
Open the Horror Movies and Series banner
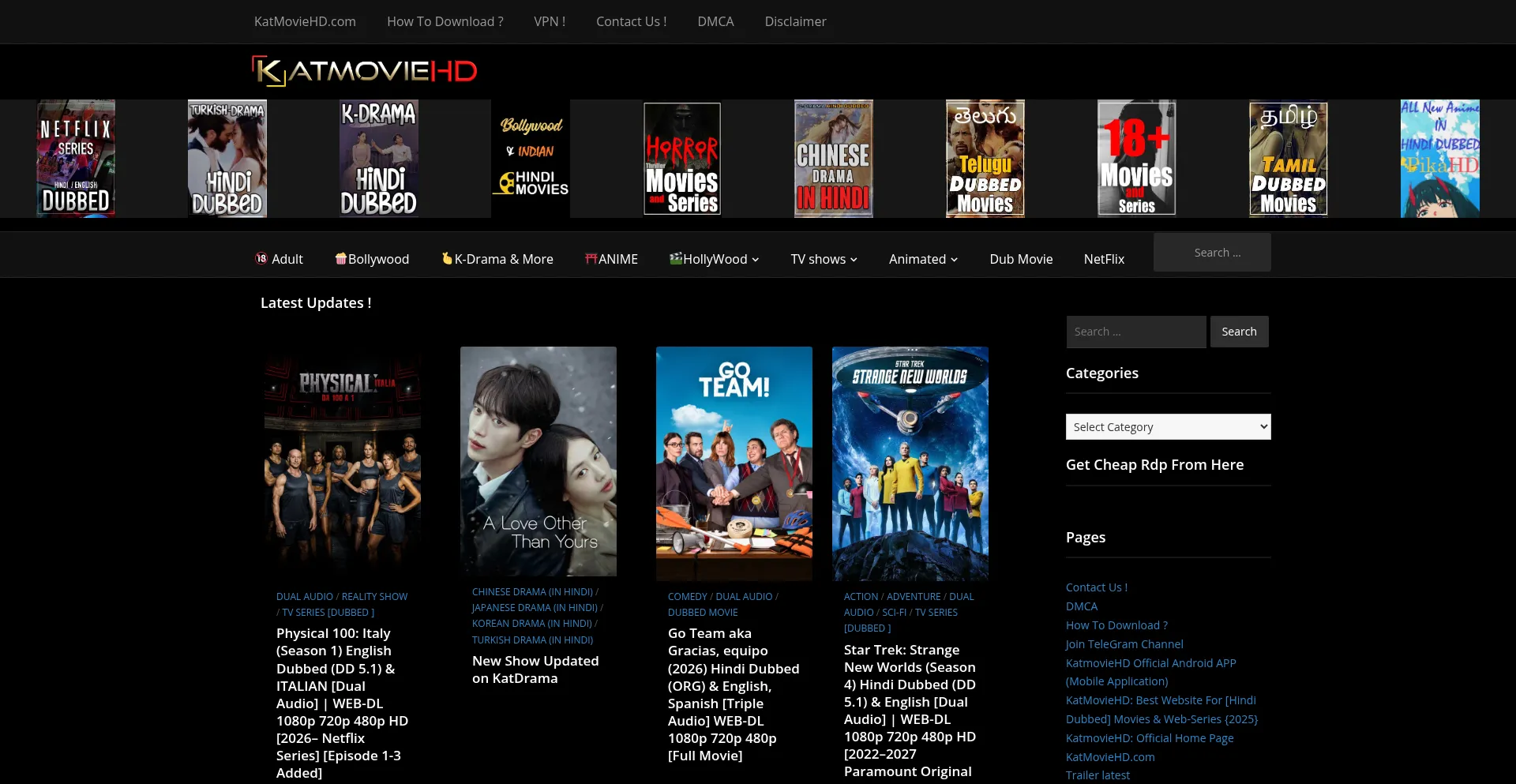(x=682, y=159)
